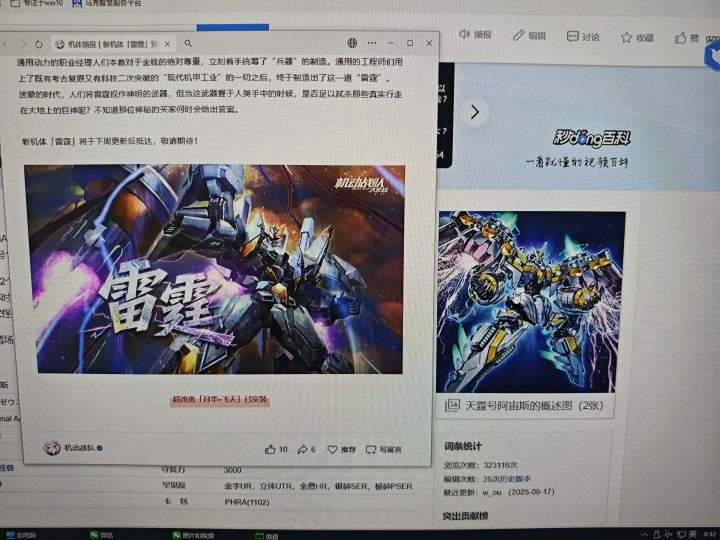Click 播报 speaker icon on Baike page

coord(476,34)
